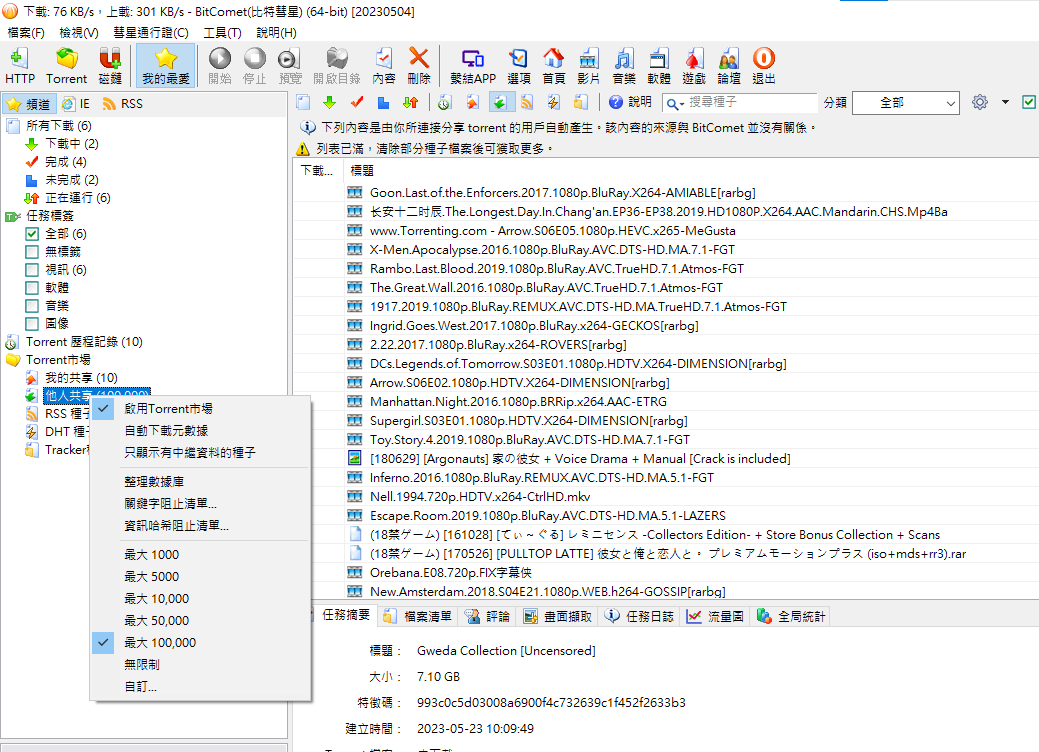The image size is (1039, 752).
Task: Switch to the 檔案清單 tab
Action: coord(417,616)
